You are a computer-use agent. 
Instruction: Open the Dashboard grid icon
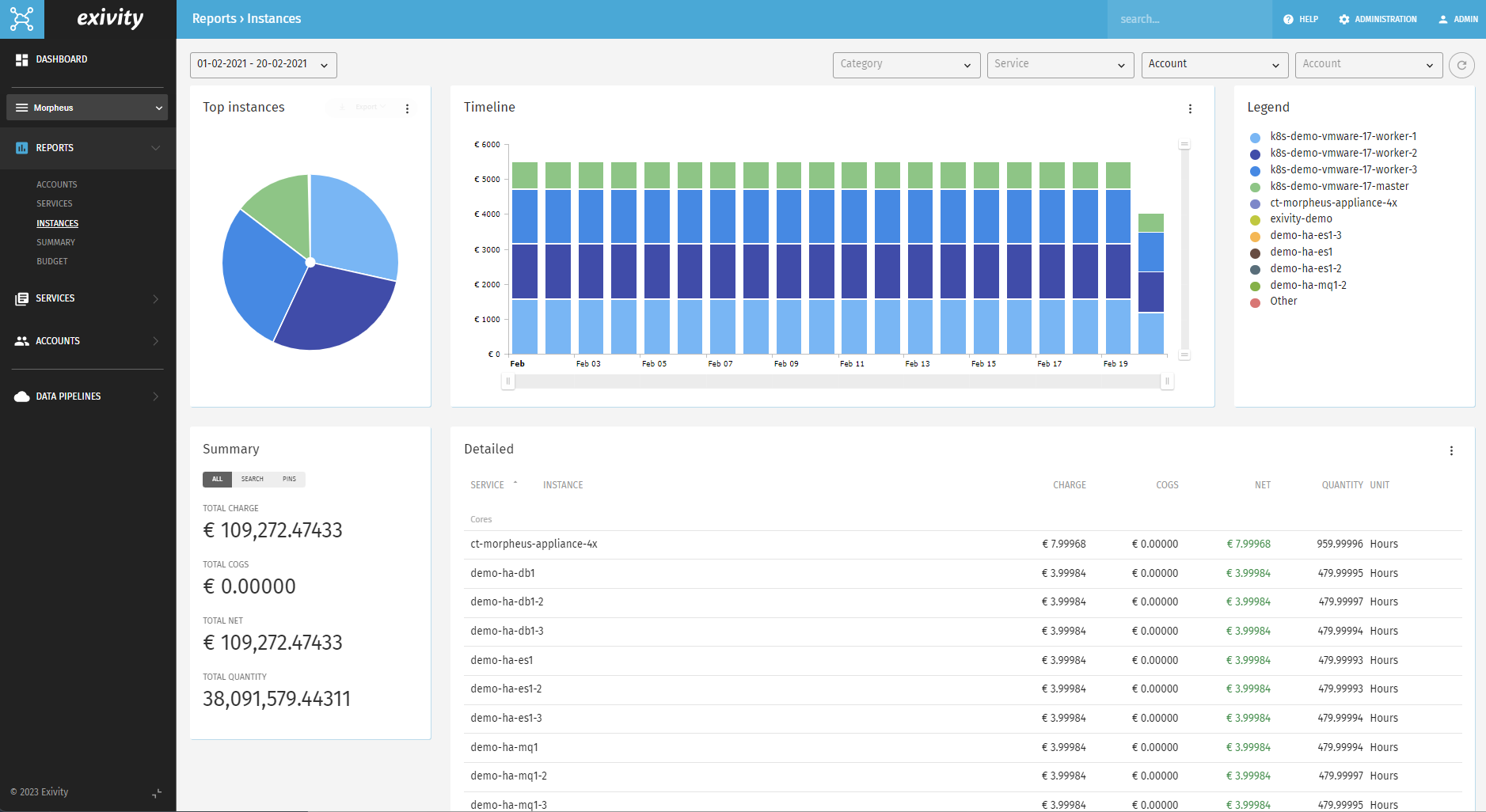click(x=21, y=59)
